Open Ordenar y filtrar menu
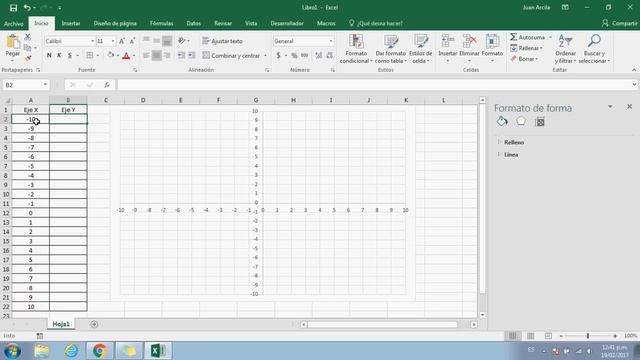Screen dimensions: 640x360 click(x=565, y=49)
